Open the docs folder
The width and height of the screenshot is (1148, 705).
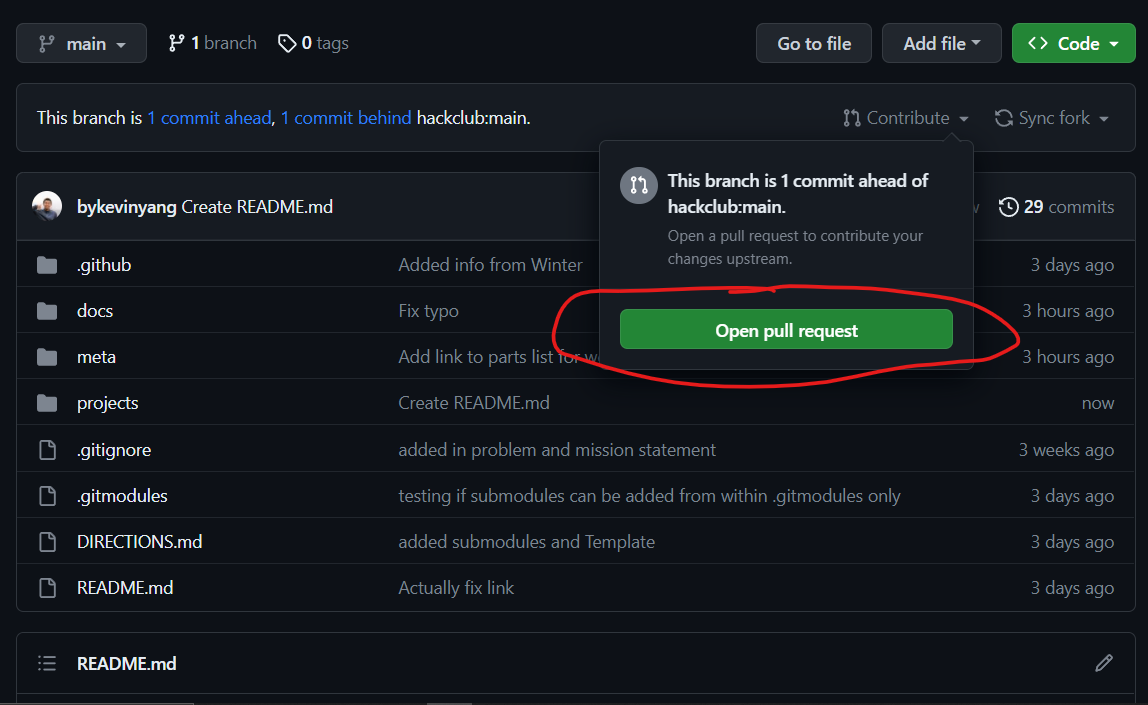tap(95, 311)
